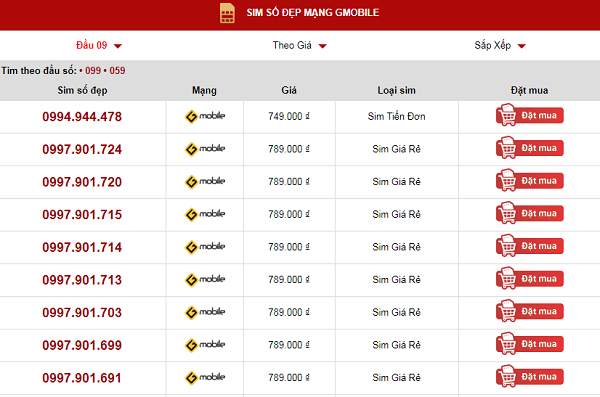Filter by prefix 059 link
The image size is (600, 397).
point(117,71)
